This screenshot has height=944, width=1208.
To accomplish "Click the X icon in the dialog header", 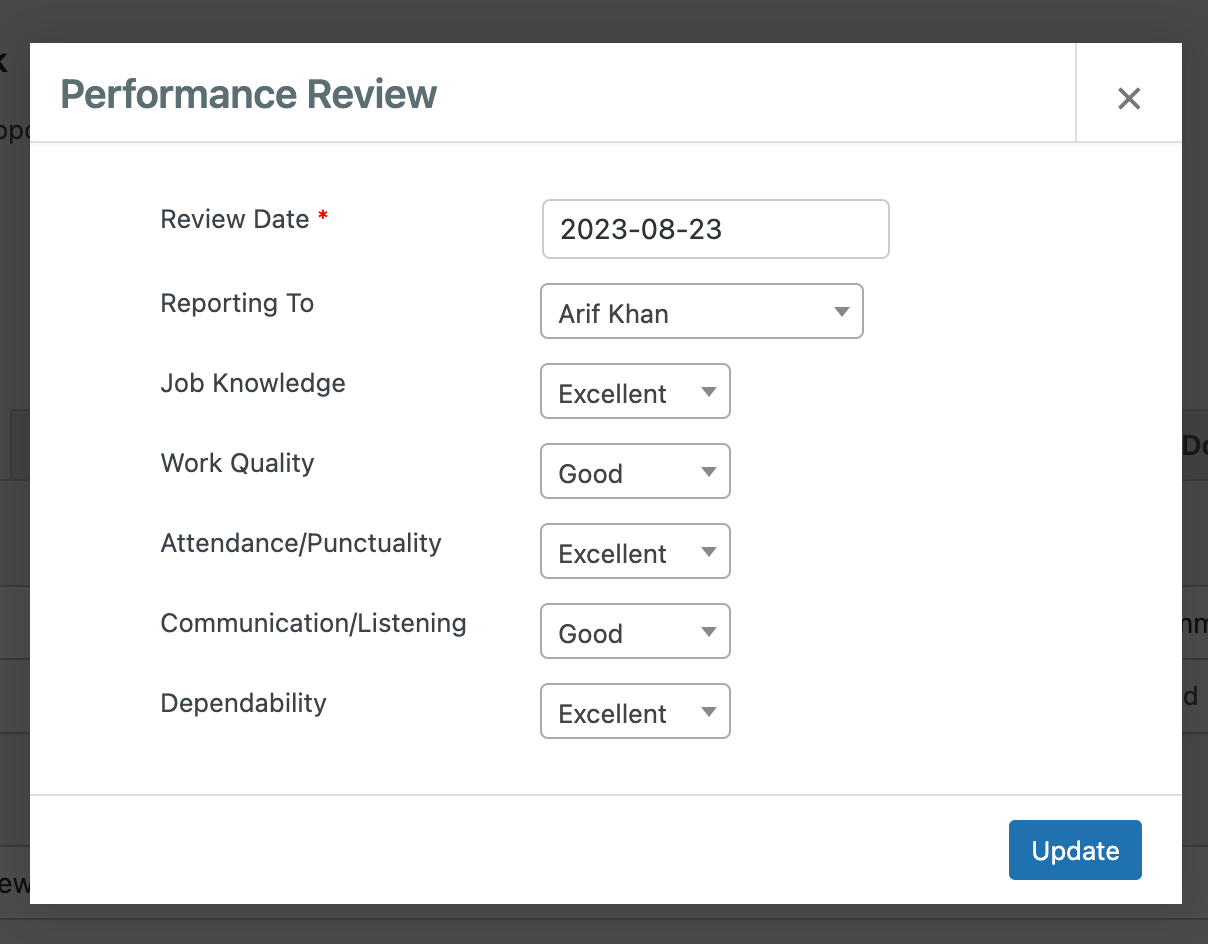I will pyautogui.click(x=1129, y=97).
